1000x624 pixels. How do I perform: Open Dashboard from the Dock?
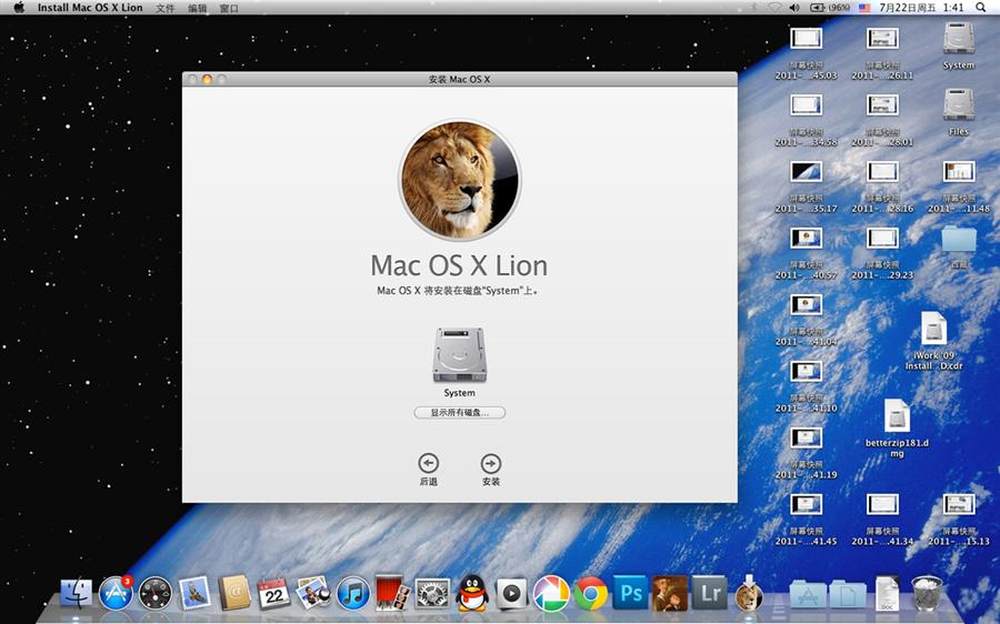(156, 593)
